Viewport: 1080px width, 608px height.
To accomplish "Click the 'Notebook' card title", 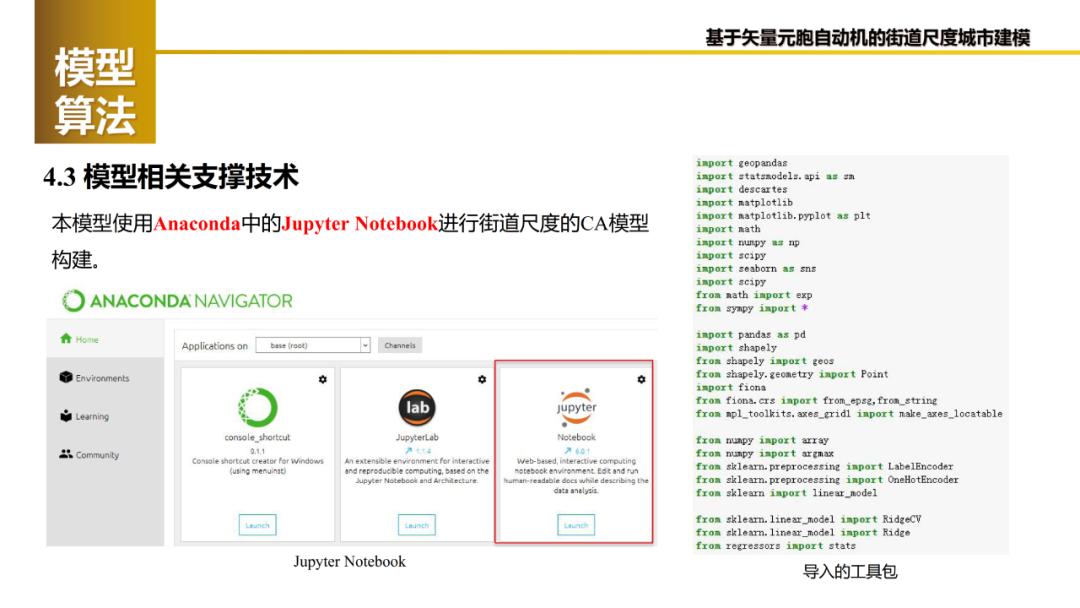I will point(576,437).
